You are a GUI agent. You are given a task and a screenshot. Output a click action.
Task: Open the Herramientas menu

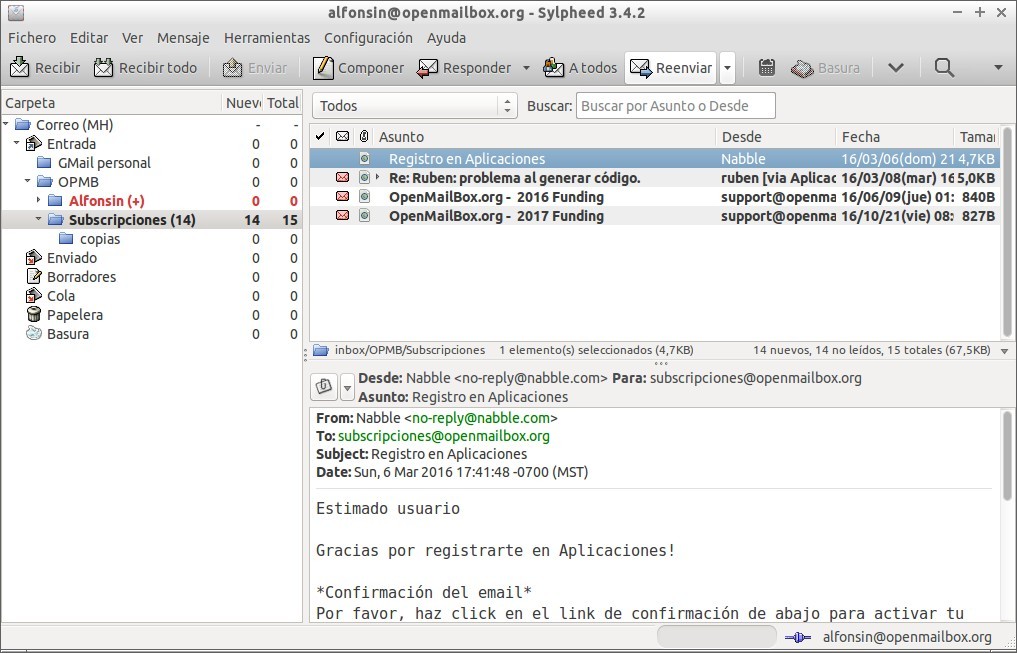(x=267, y=38)
